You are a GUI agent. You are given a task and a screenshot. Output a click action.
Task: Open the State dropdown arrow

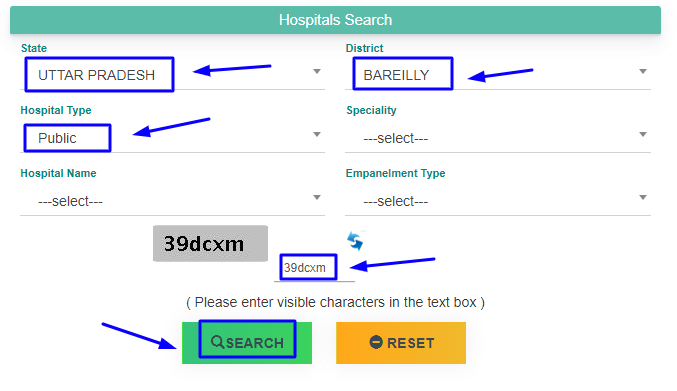317,72
